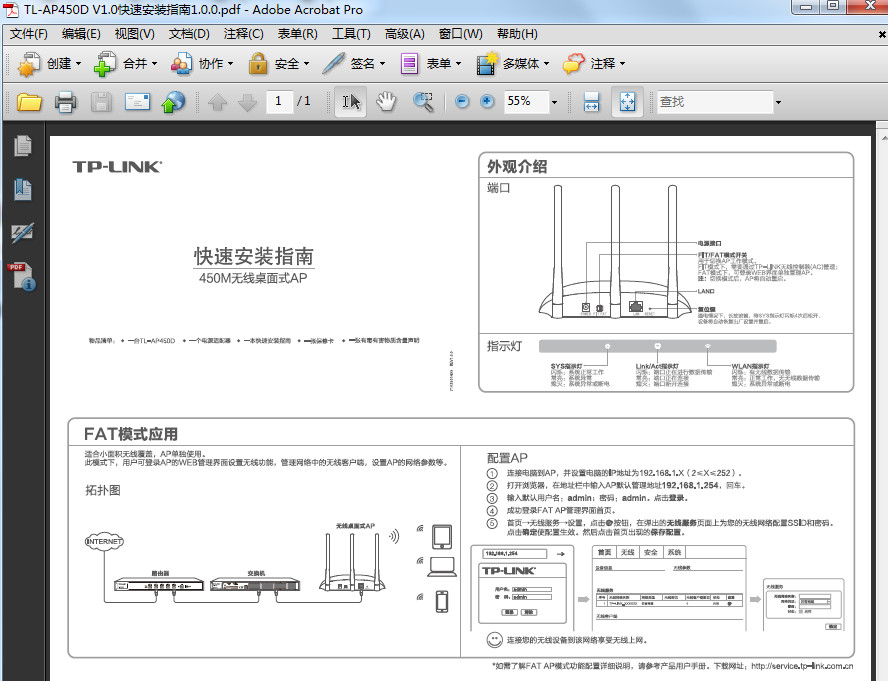Click the Zoom In plus button
Image resolution: width=888 pixels, height=681 pixels.
(x=487, y=101)
